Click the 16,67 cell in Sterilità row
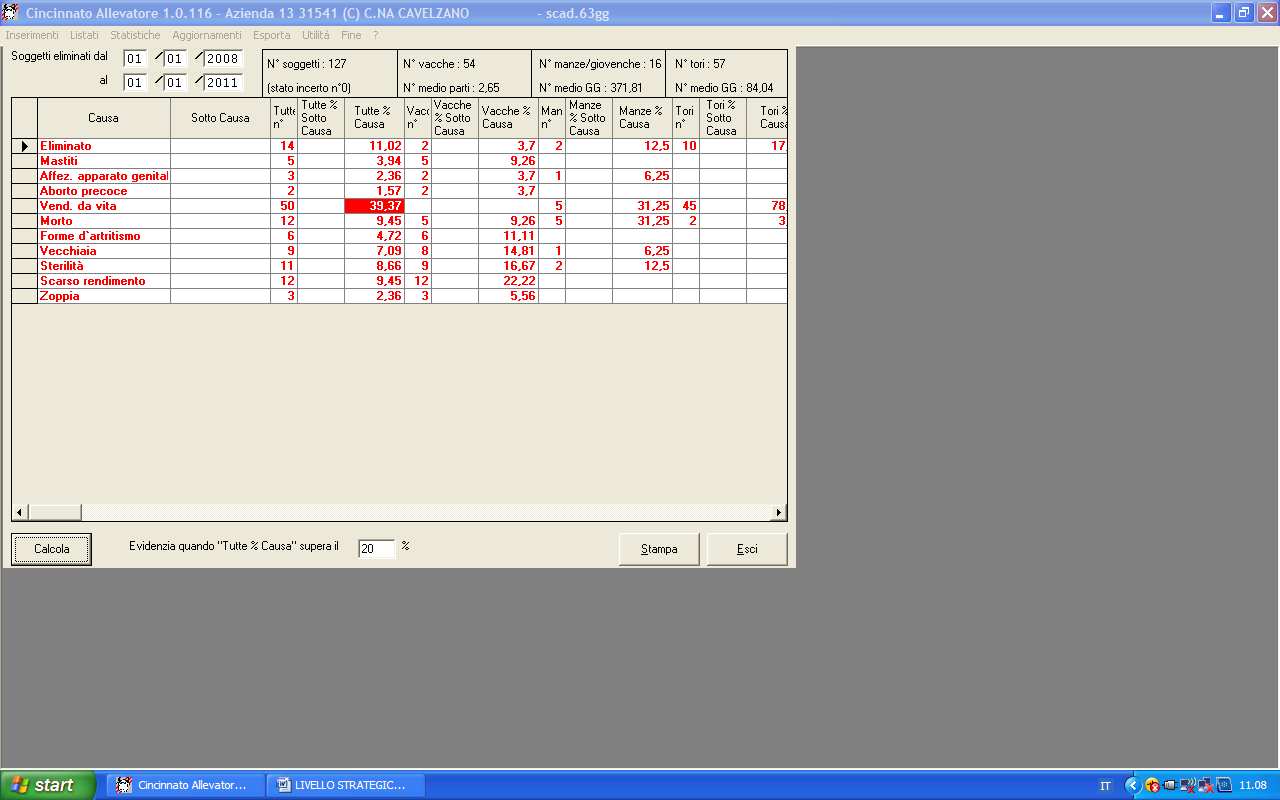The image size is (1280, 800). point(508,266)
